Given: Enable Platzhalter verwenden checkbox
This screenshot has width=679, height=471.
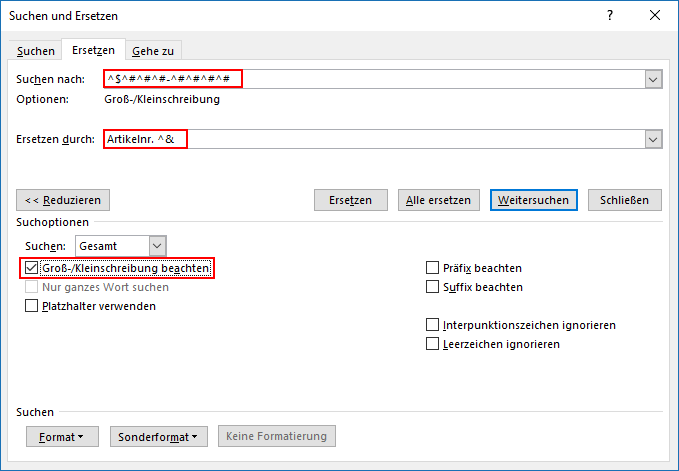Looking at the screenshot, I should (31, 306).
